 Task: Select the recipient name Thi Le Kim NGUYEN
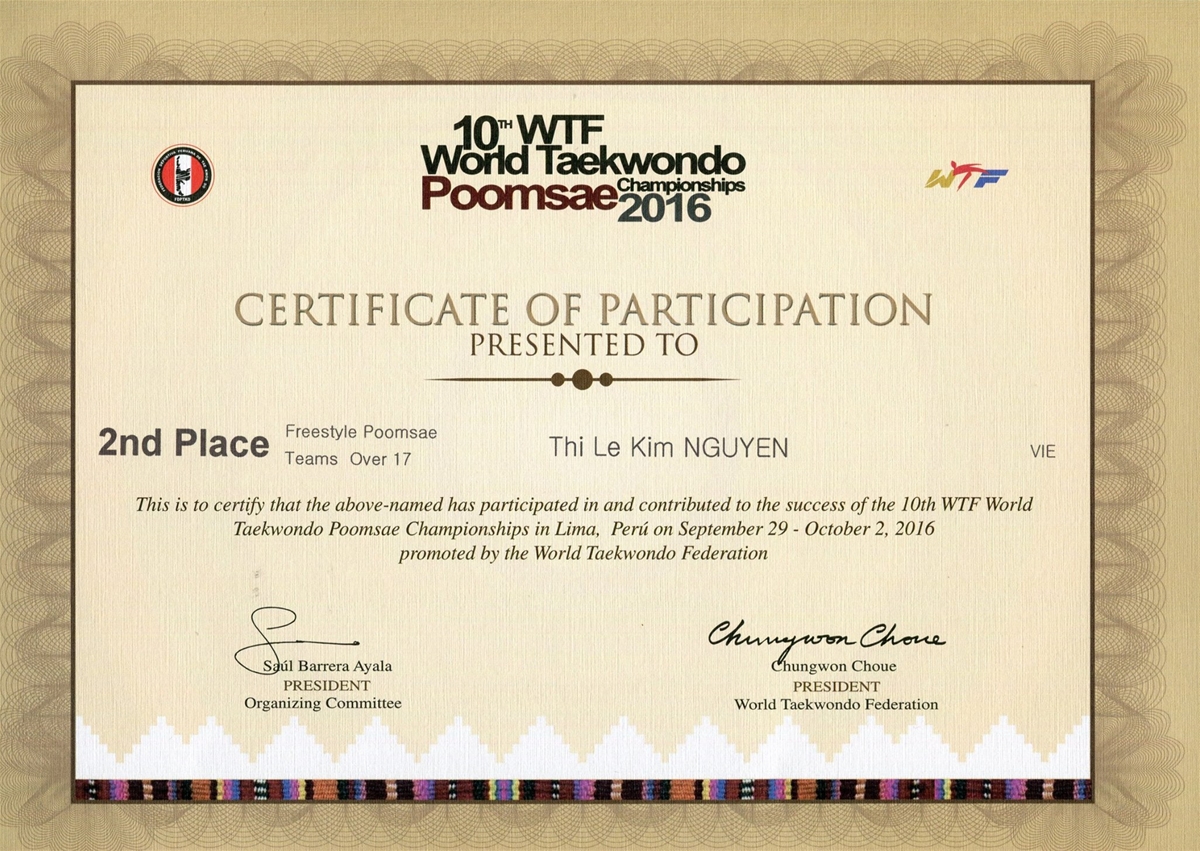point(668,449)
